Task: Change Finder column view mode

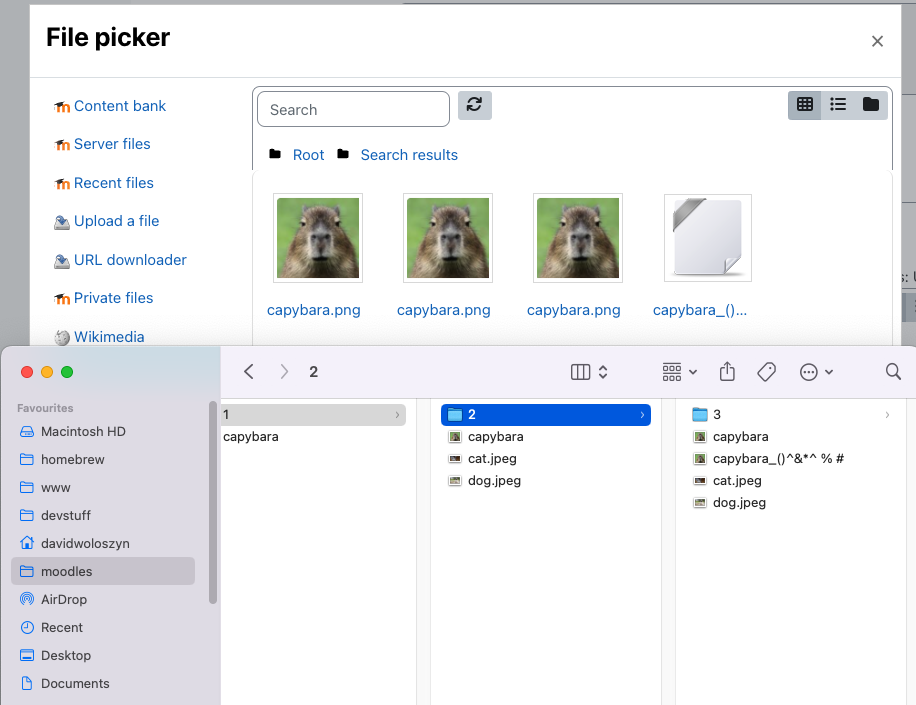Action: 580,372
